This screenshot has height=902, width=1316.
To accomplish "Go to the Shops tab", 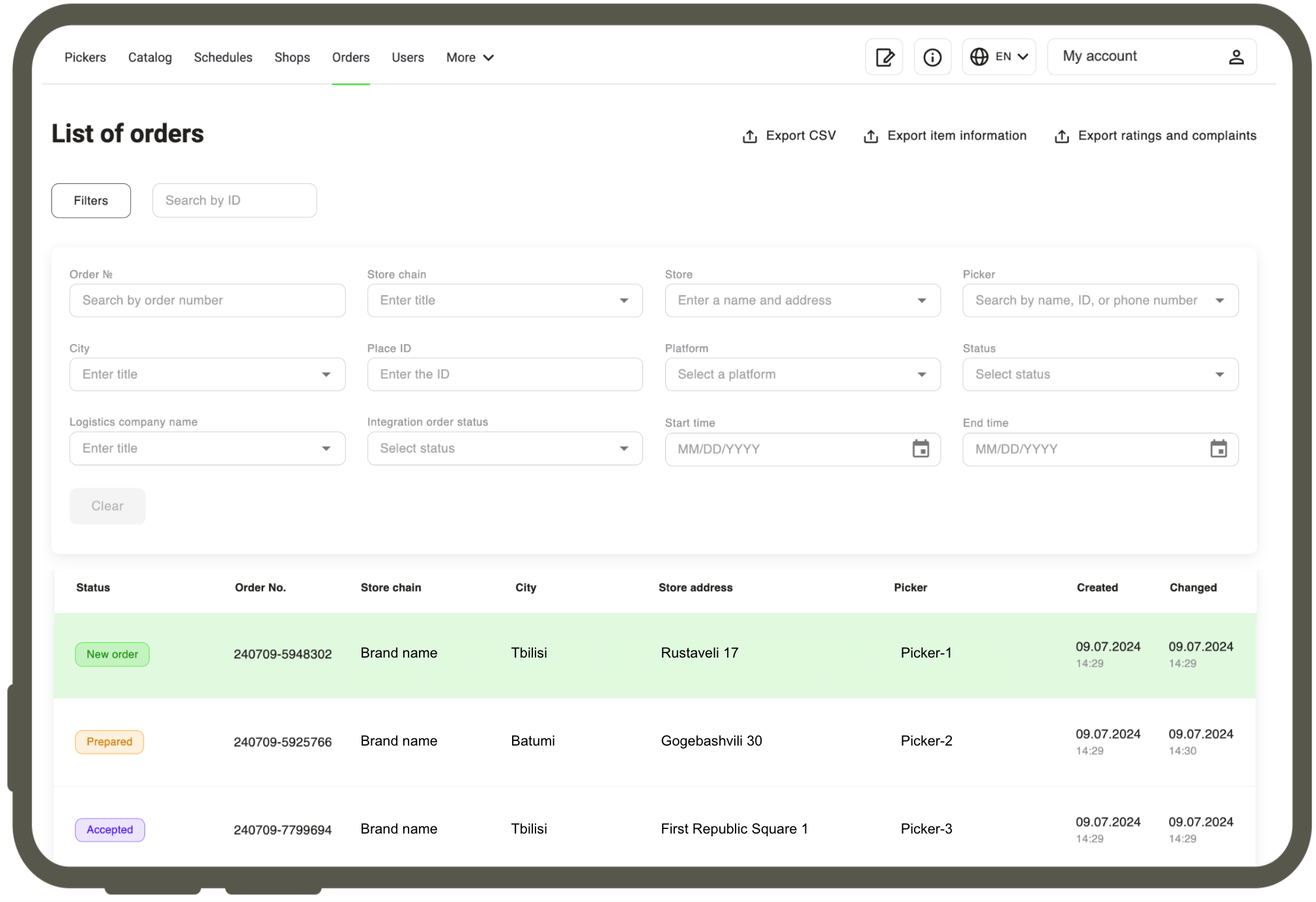I will click(292, 57).
